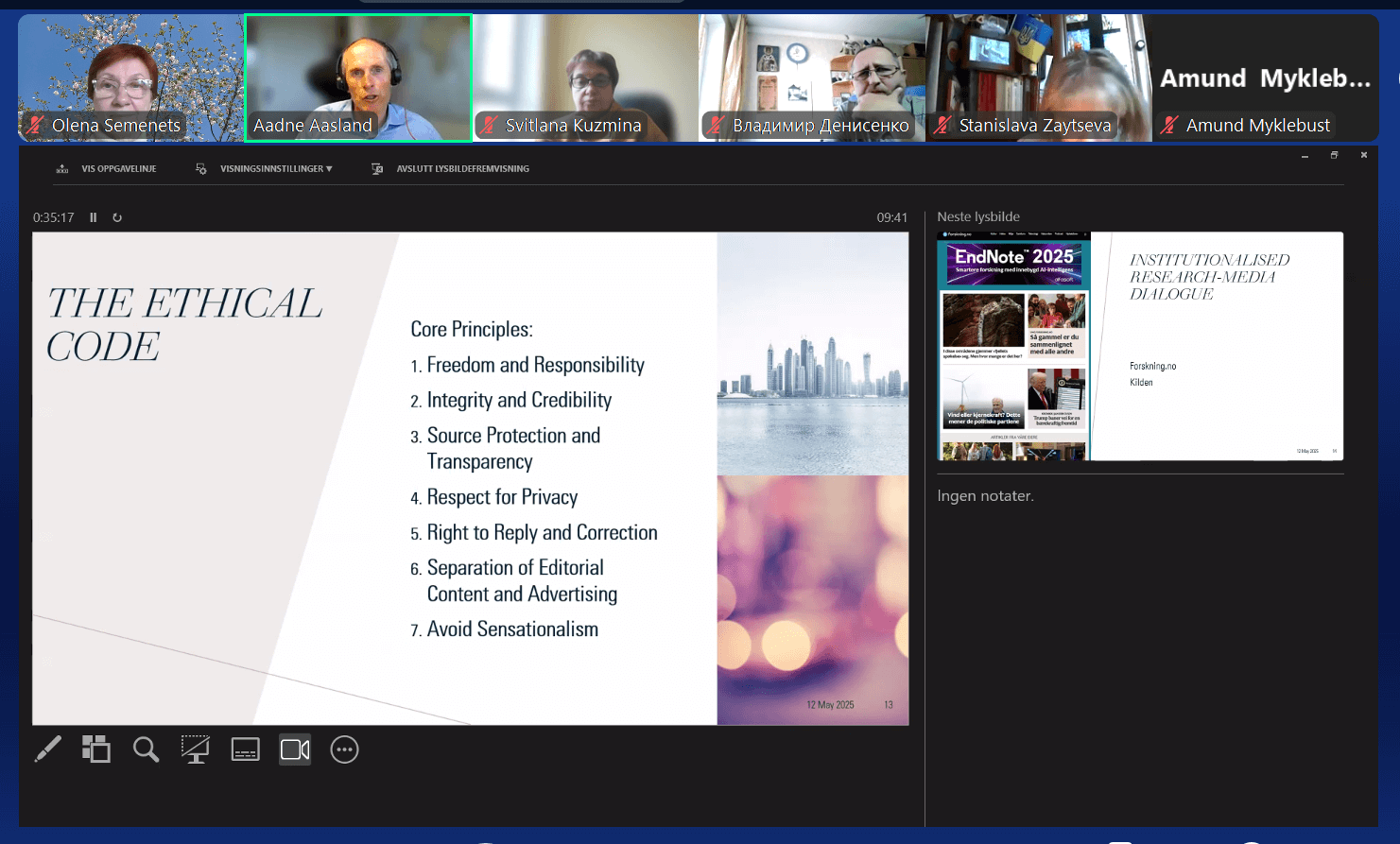Open the see all slides grid
The height and width of the screenshot is (844, 1400).
click(x=95, y=749)
